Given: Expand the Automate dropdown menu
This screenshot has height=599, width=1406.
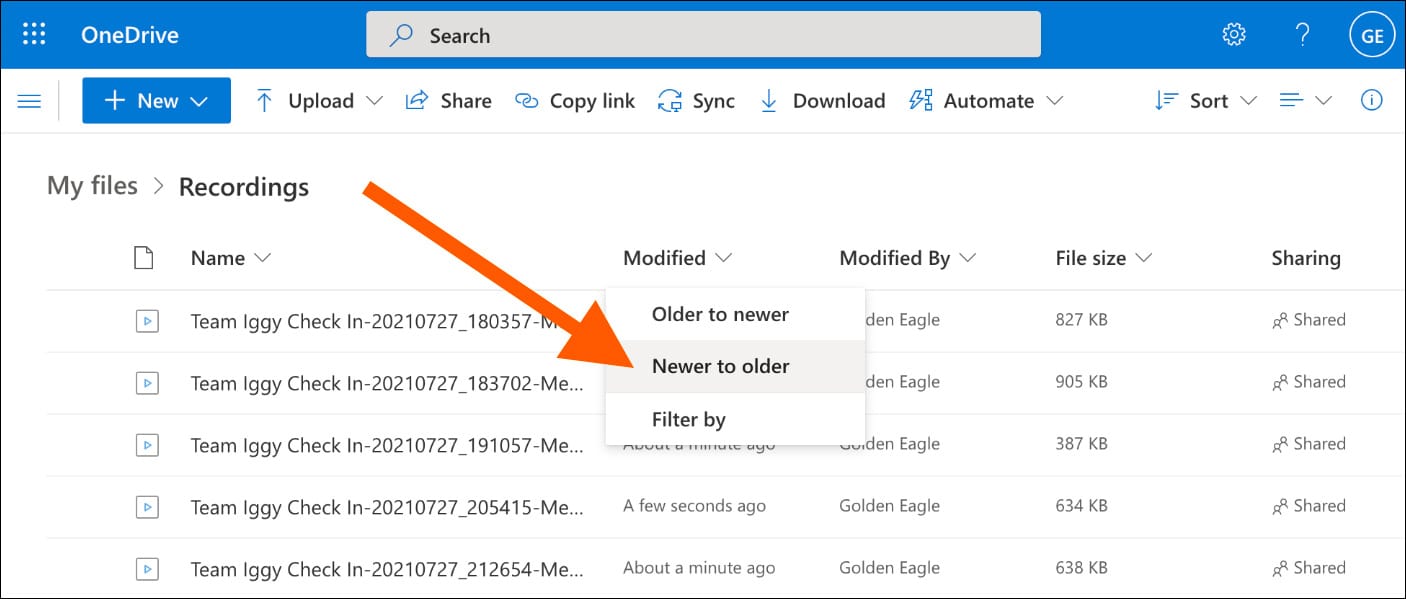Looking at the screenshot, I should [x=985, y=101].
